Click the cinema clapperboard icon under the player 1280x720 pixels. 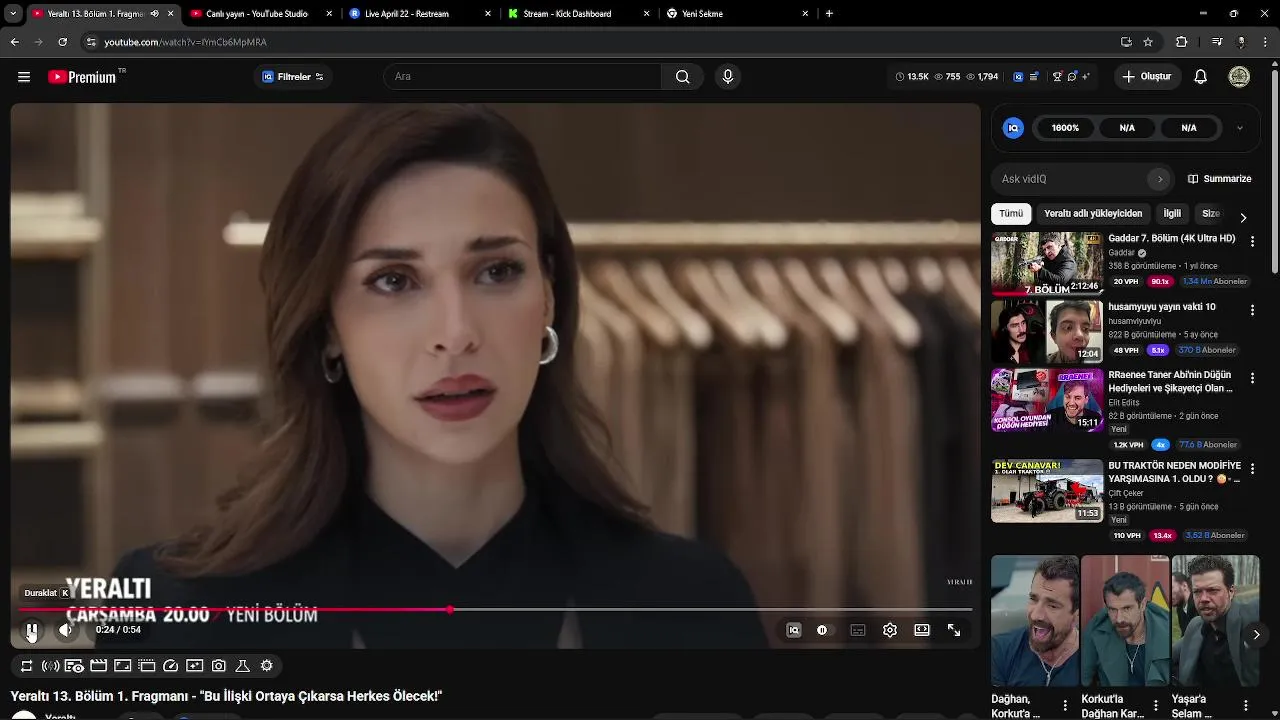point(99,666)
